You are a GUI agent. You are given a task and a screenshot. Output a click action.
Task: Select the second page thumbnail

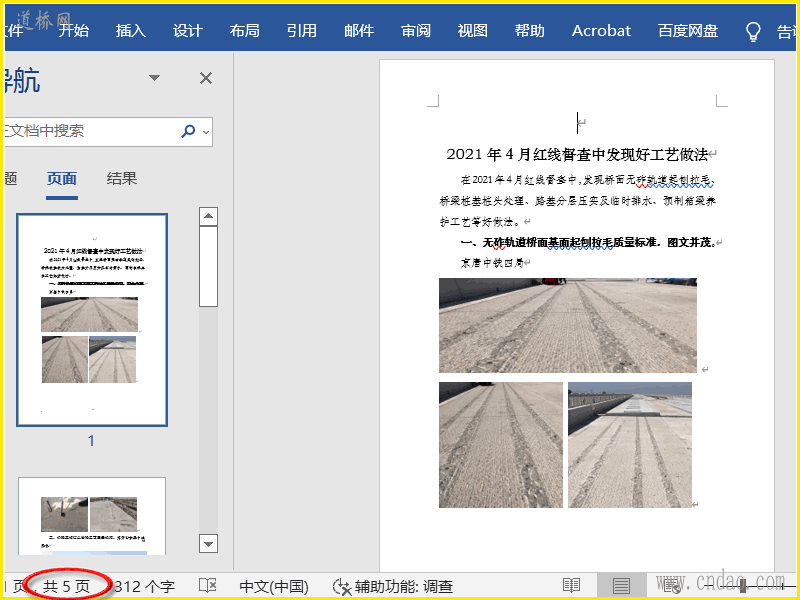pyautogui.click(x=92, y=516)
